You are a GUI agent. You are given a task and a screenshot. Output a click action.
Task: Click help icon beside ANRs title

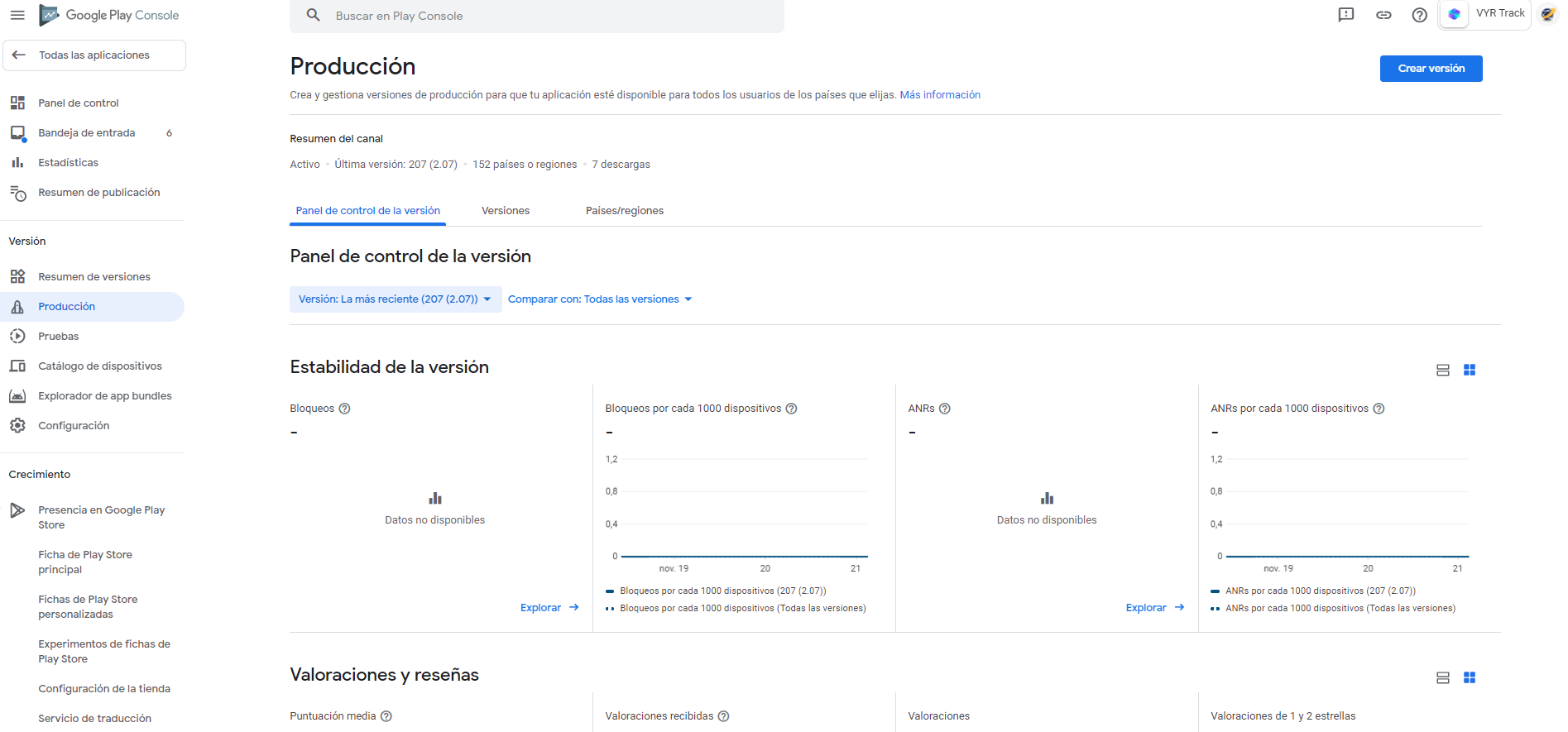[945, 409]
